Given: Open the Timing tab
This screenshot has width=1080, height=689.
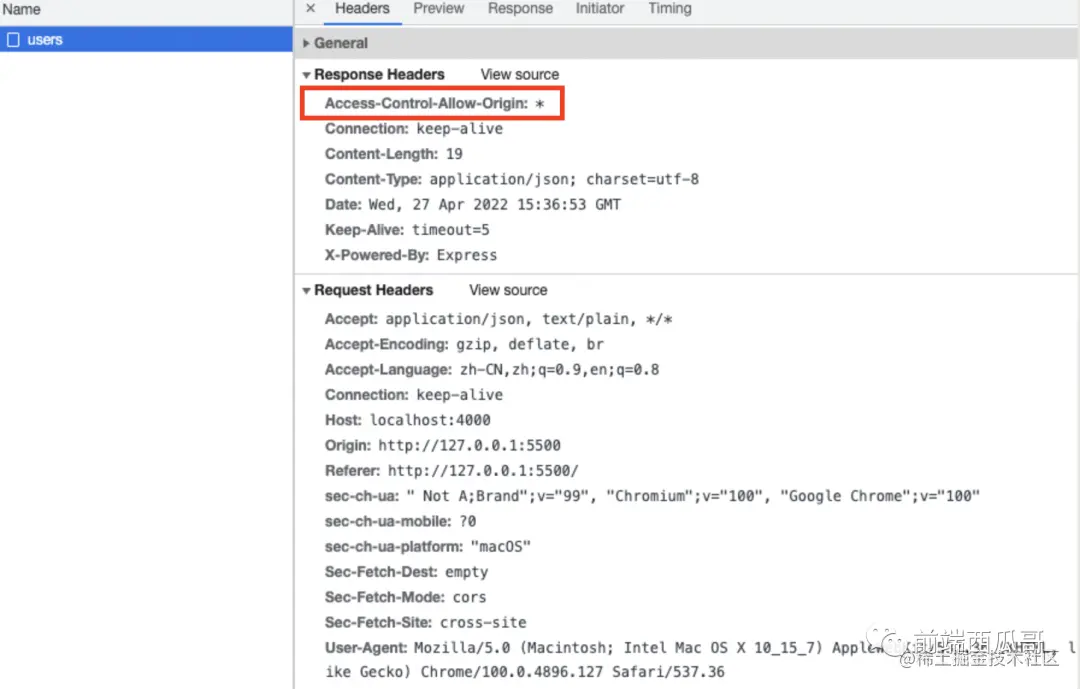Looking at the screenshot, I should point(669,8).
